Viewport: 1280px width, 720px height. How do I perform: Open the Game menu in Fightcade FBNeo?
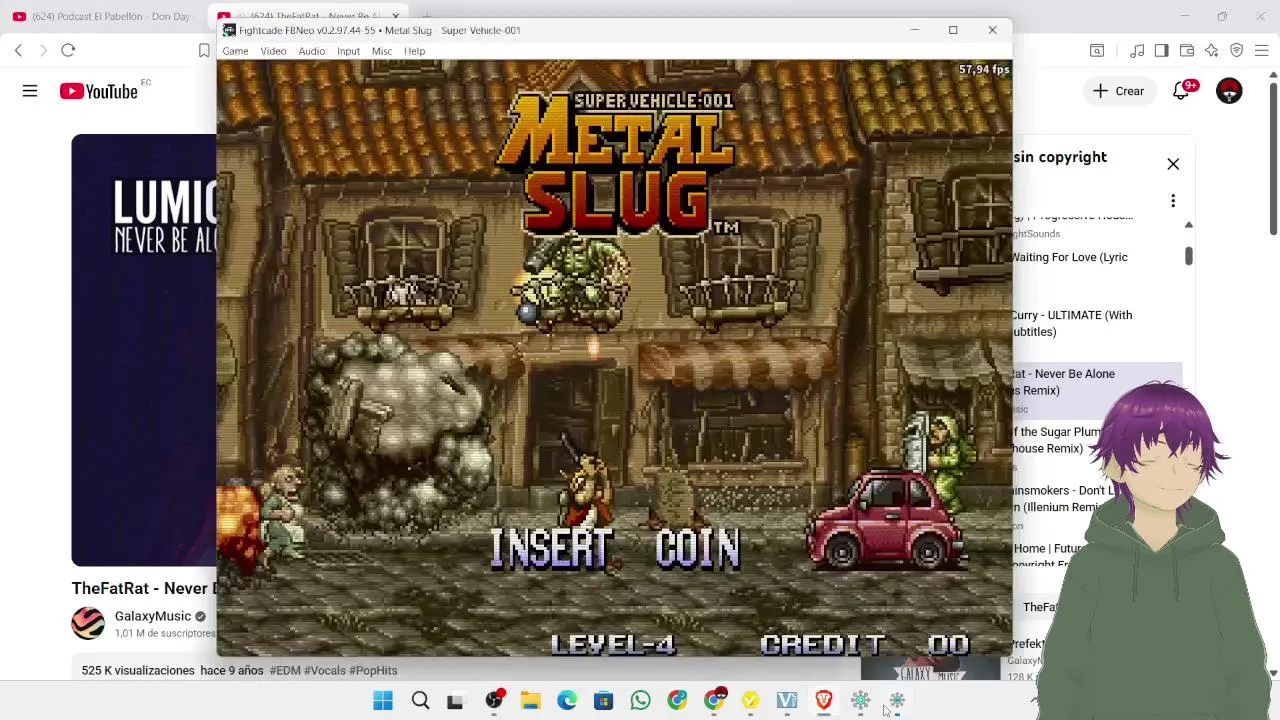tap(235, 51)
